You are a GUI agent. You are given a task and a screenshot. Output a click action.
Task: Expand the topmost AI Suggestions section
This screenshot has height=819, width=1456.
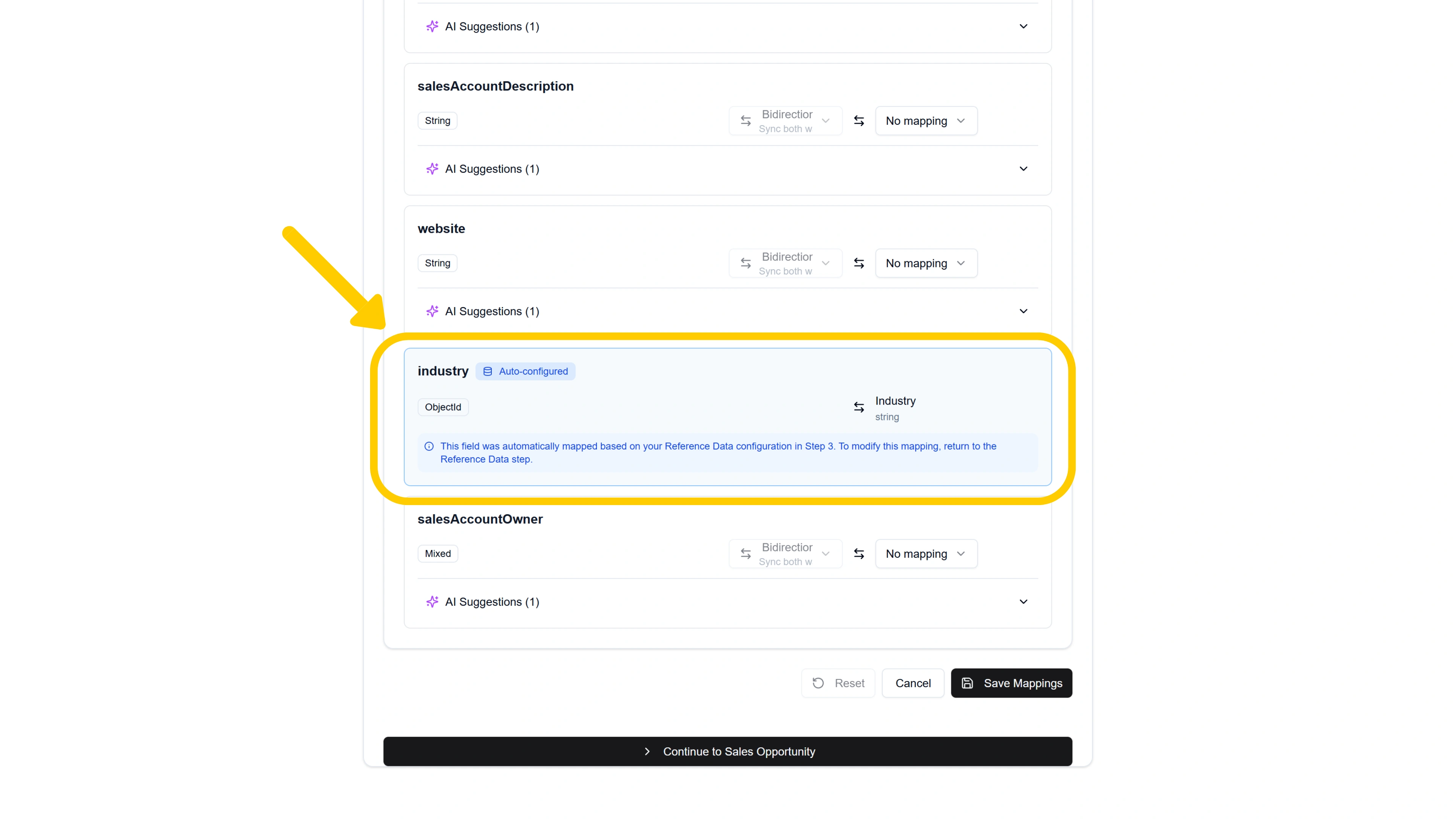1023,26
